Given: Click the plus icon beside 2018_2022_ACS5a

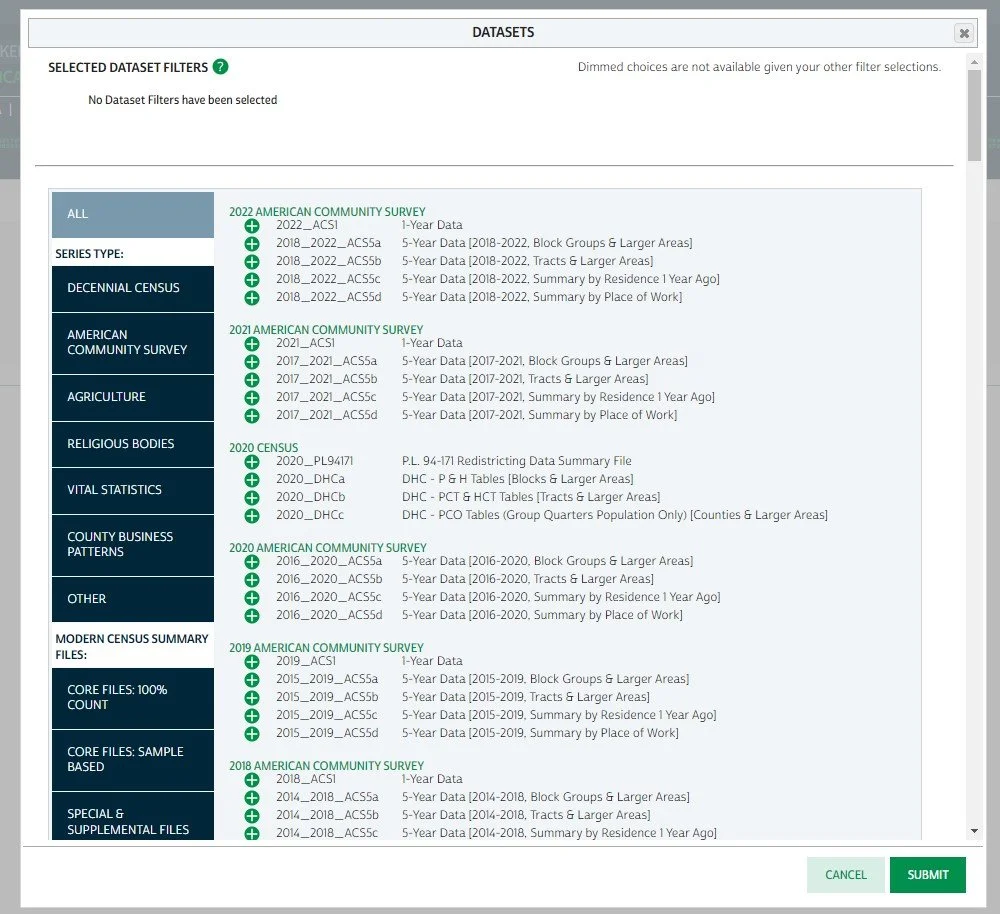Looking at the screenshot, I should click(252, 244).
